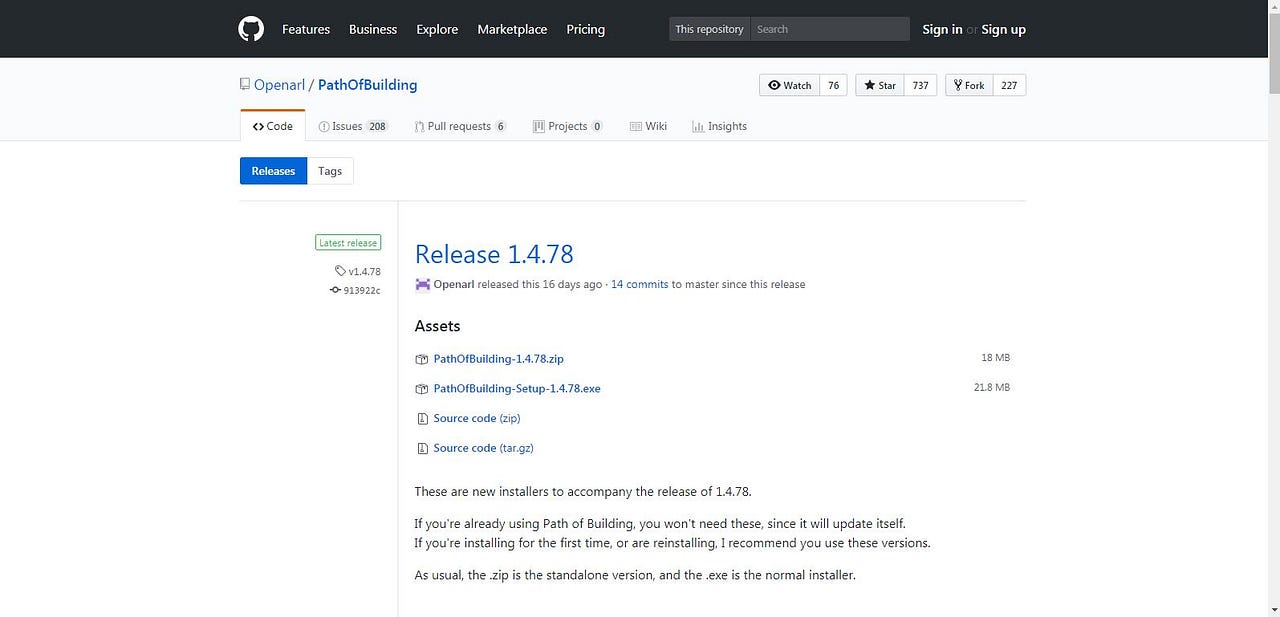
Task: Click the repository book icon beside Openarl
Action: click(244, 85)
